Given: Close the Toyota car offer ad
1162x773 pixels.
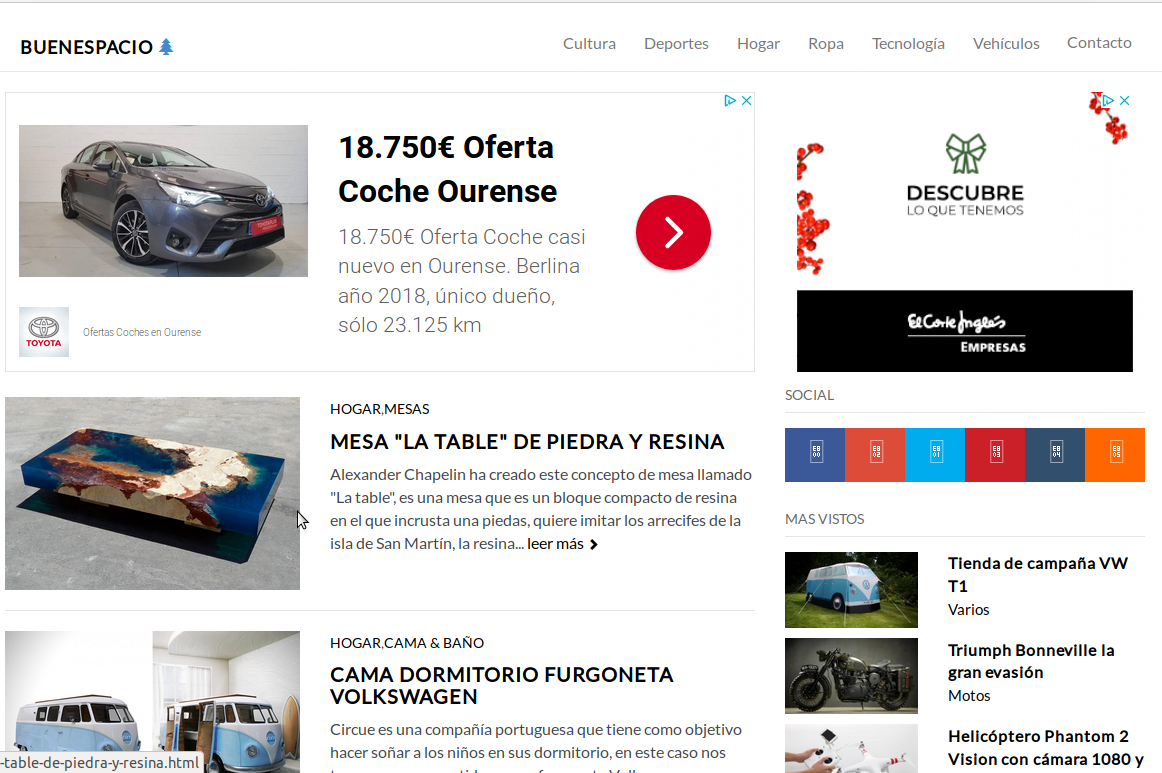Looking at the screenshot, I should point(745,101).
